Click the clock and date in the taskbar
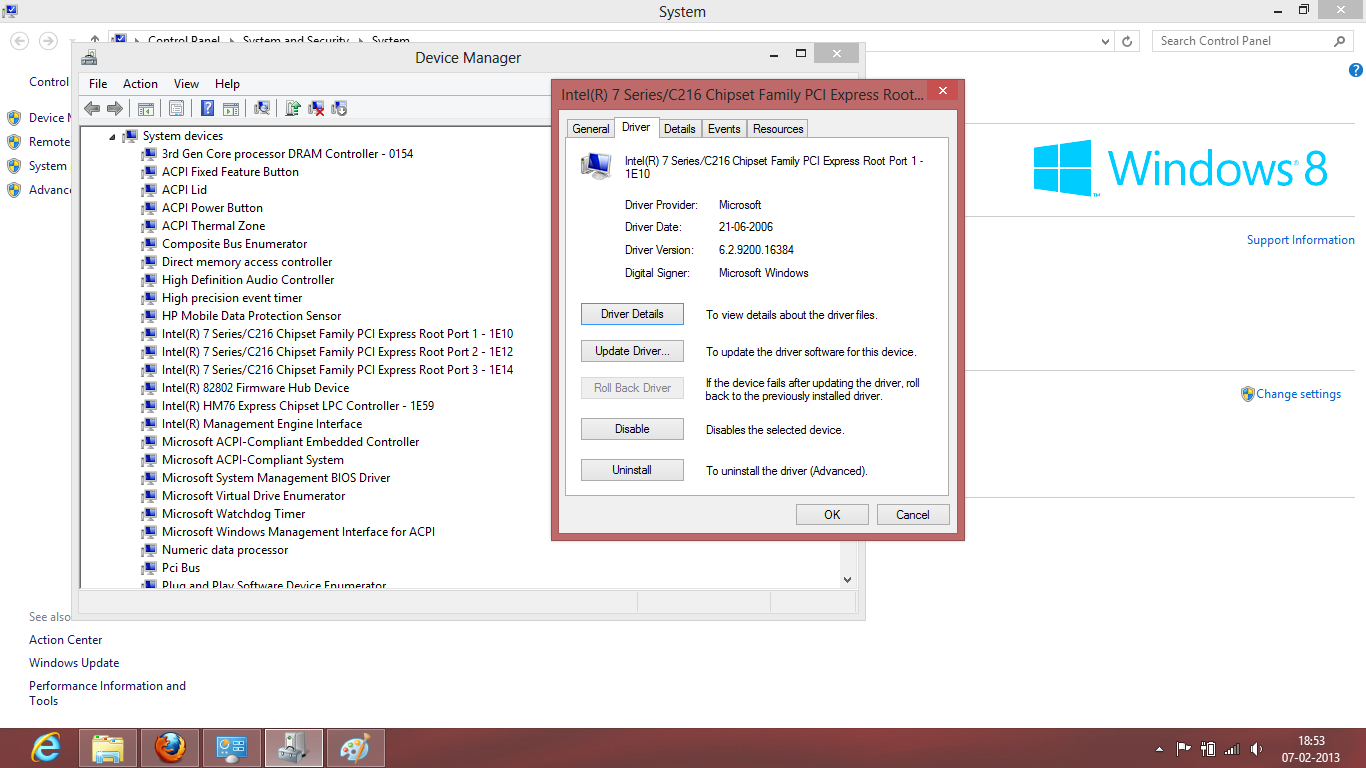The height and width of the screenshot is (768, 1366). point(1311,749)
